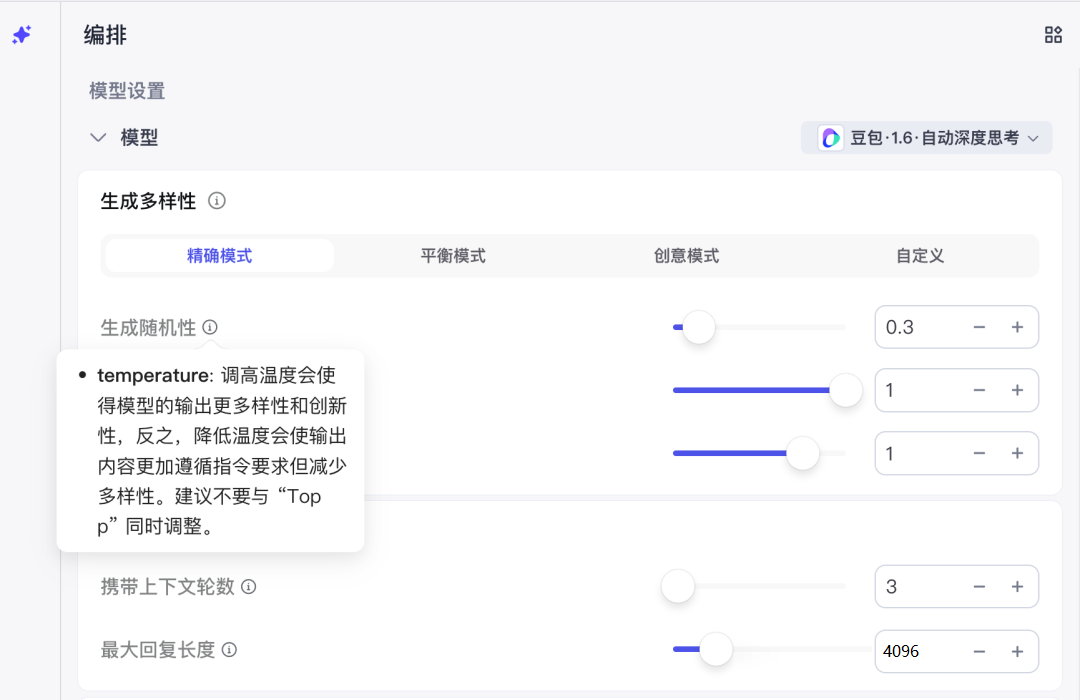This screenshot has height=700, width=1080.
Task: Click info icon next to 携带上下文轮数
Action: click(249, 587)
